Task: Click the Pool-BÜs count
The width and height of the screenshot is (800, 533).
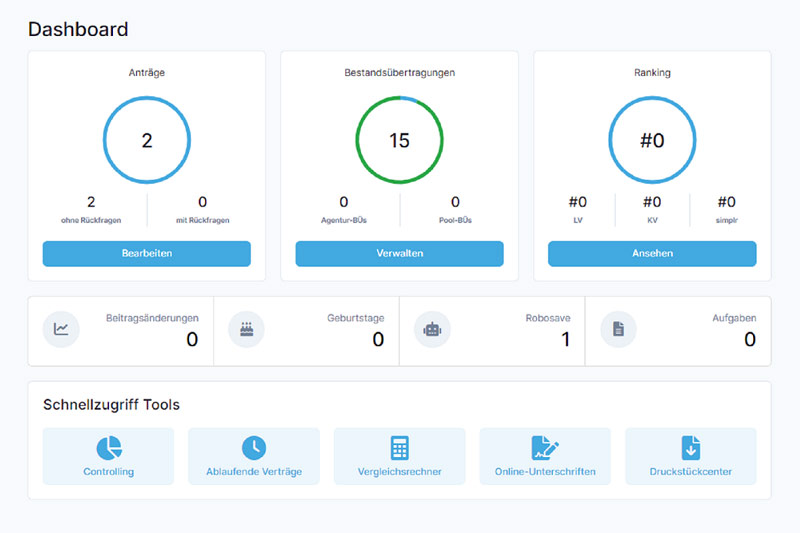Action: click(x=455, y=202)
